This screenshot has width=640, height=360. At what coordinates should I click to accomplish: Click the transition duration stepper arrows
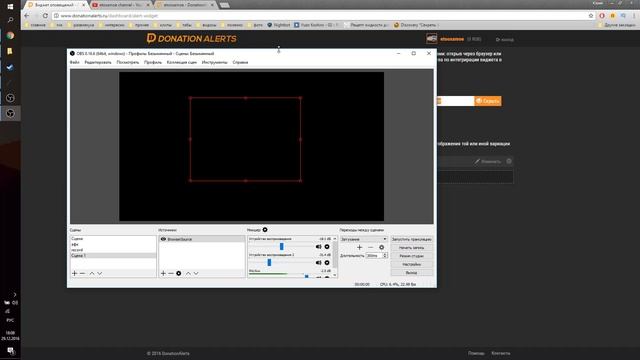385,256
